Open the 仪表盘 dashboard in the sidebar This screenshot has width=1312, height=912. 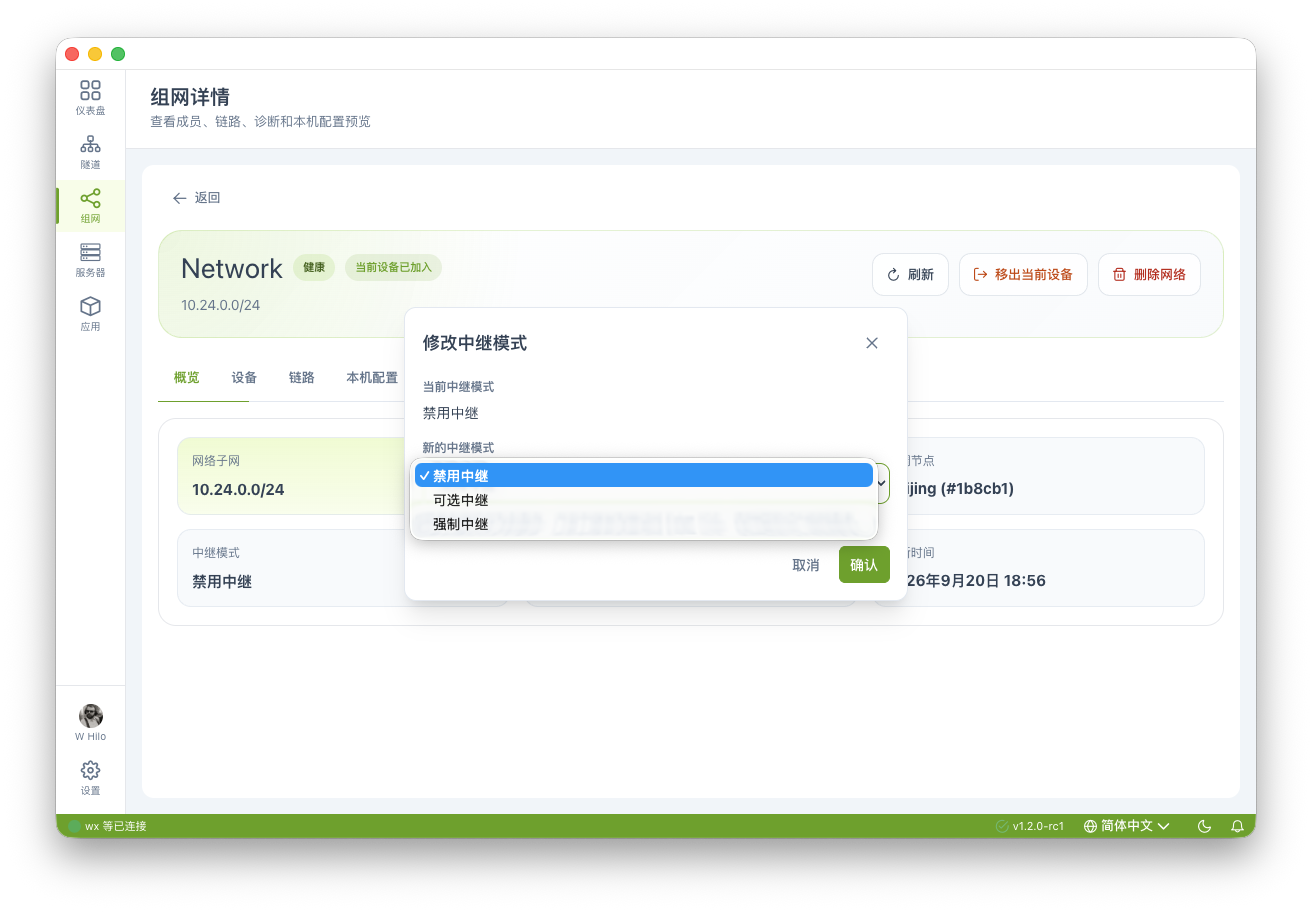tap(90, 98)
